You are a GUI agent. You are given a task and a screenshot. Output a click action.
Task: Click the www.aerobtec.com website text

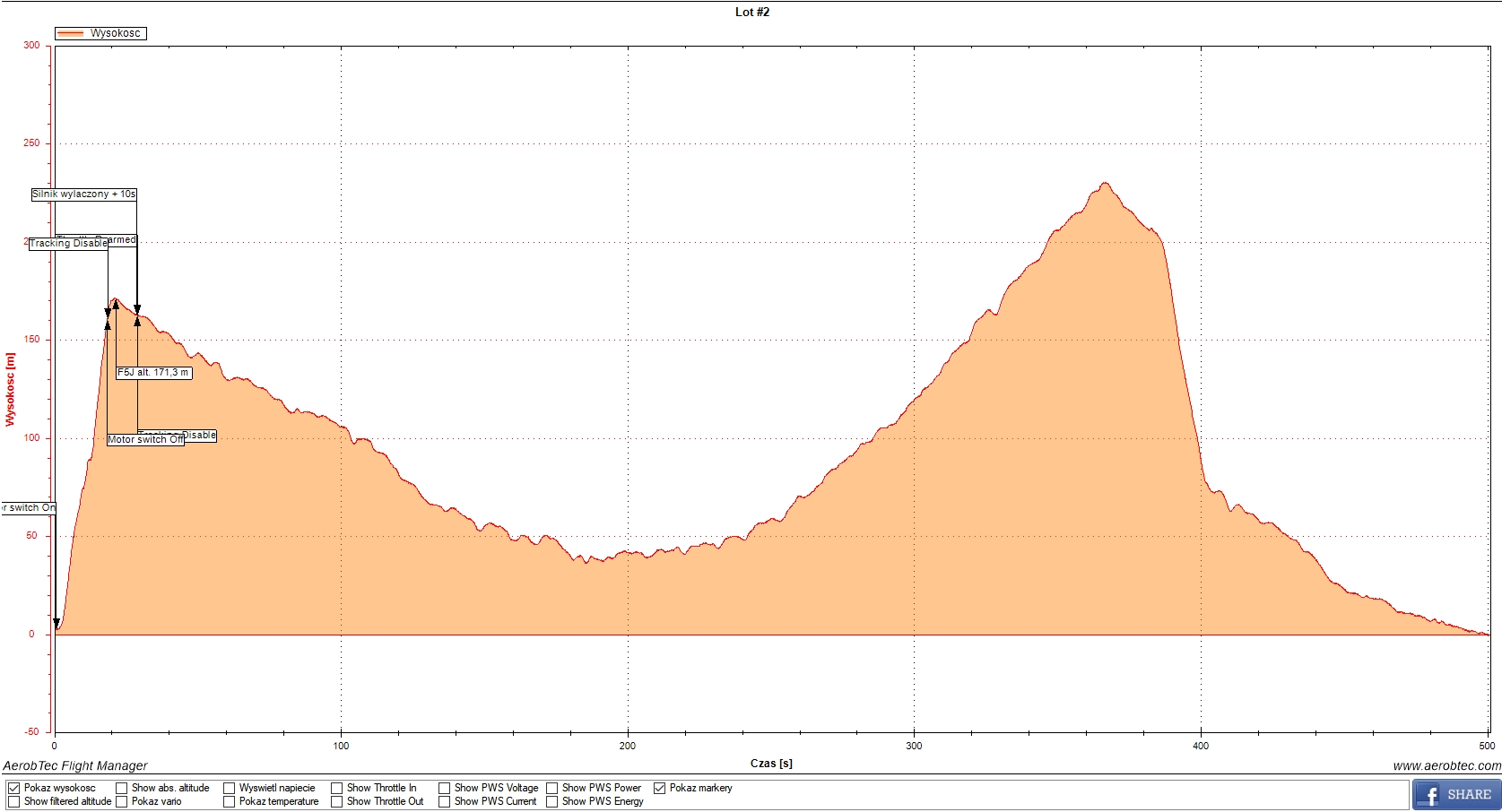pos(1446,766)
